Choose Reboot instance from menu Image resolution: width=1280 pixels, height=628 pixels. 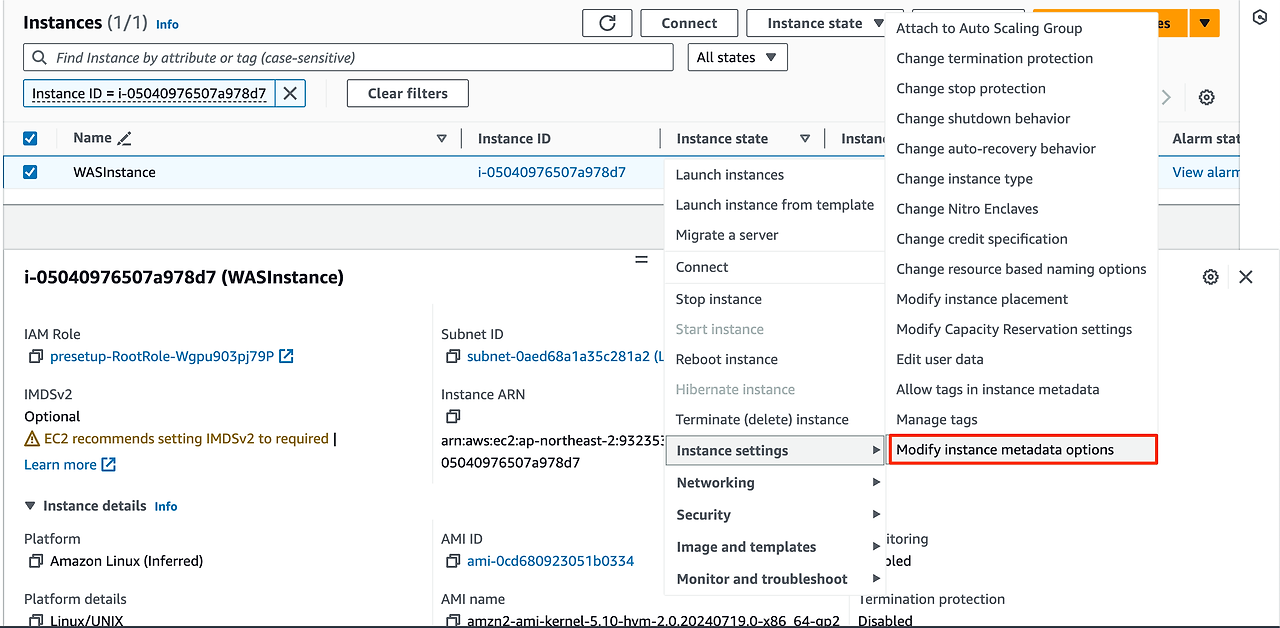point(775,359)
